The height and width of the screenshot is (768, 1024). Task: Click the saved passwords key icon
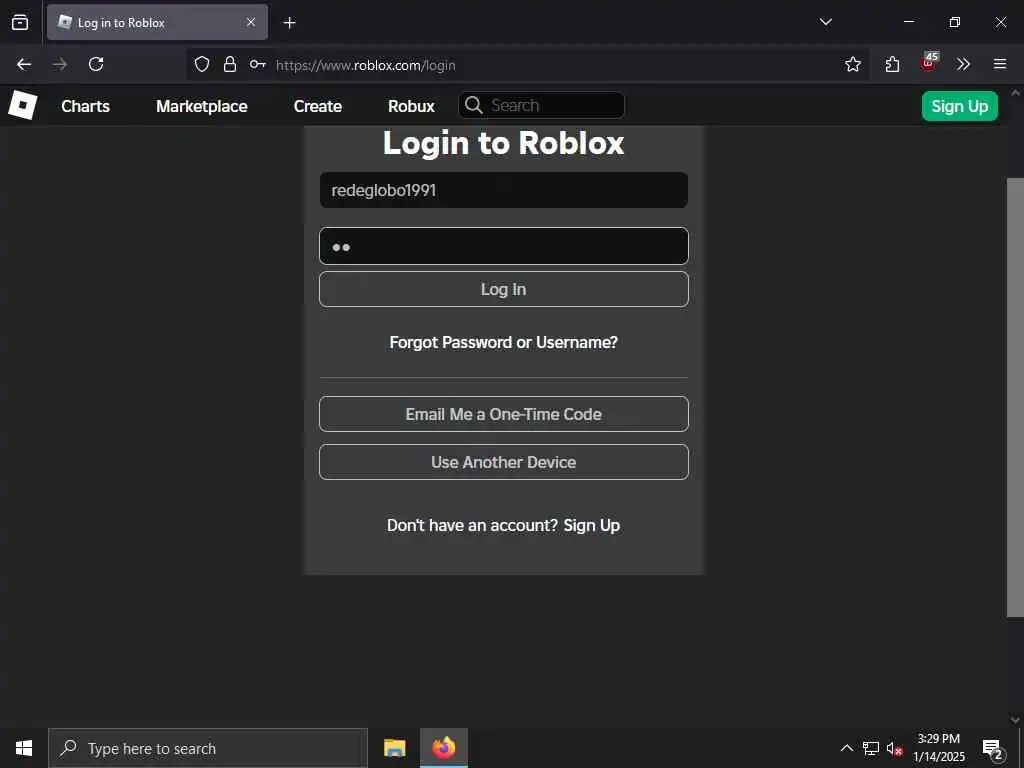click(257, 64)
